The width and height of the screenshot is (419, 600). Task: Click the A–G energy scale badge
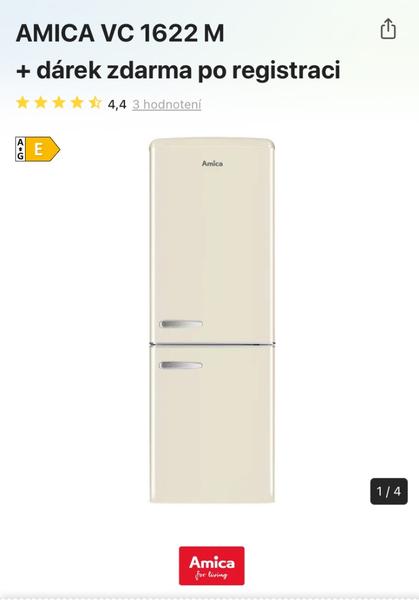[20, 149]
